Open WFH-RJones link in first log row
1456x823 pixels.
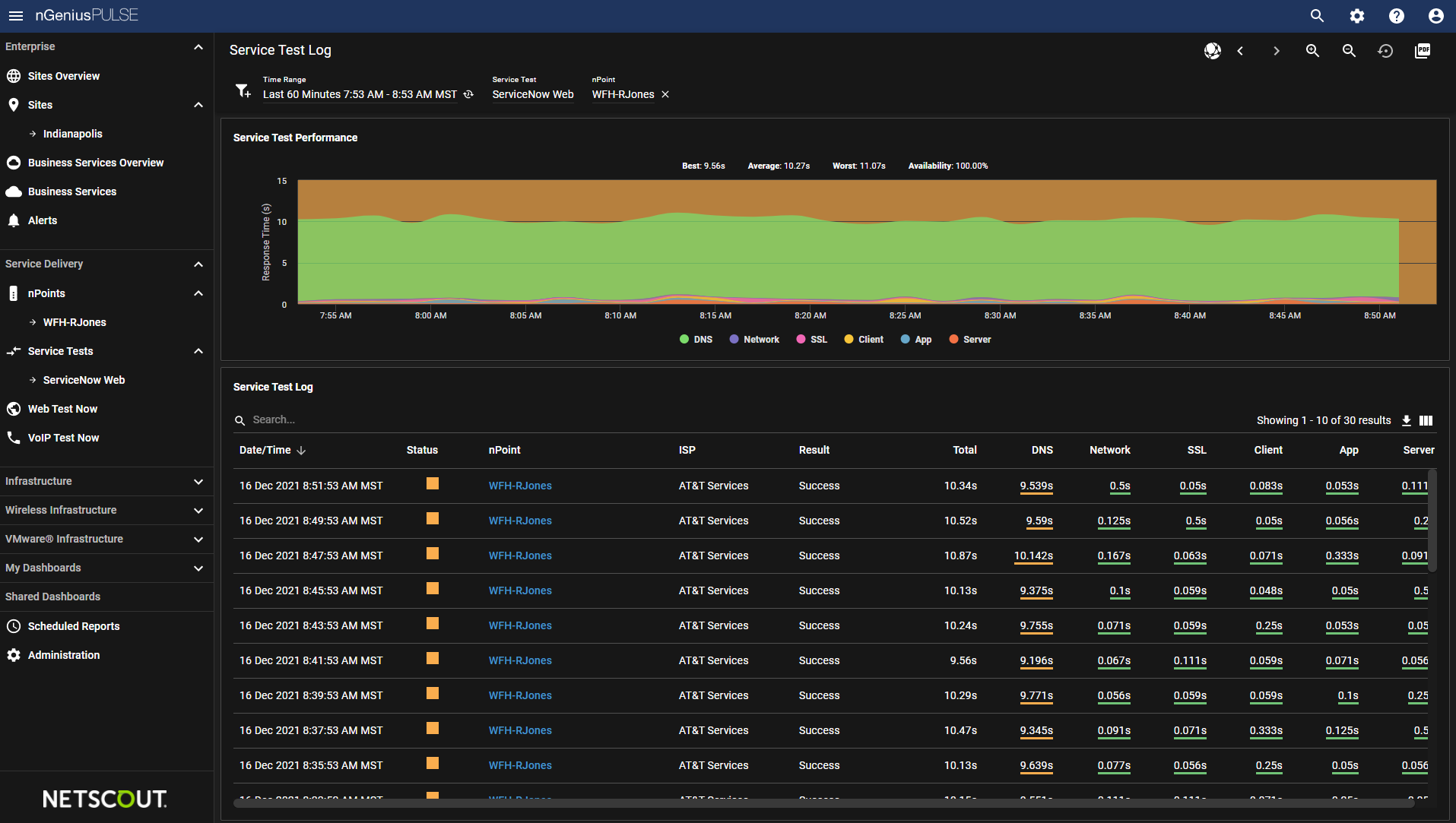click(x=520, y=486)
